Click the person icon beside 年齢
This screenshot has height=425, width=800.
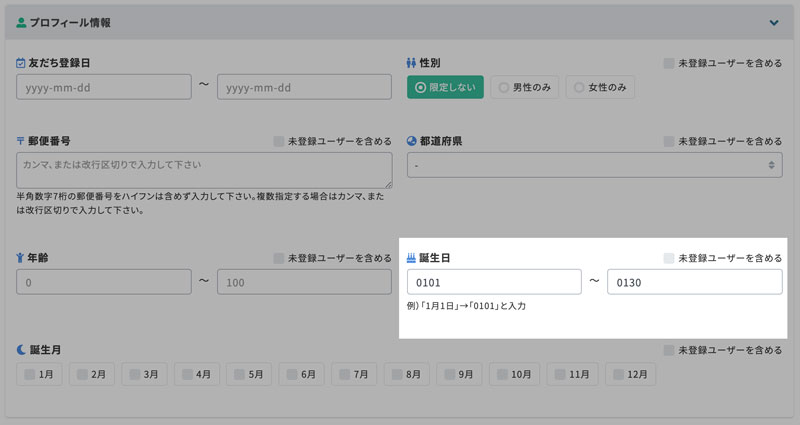(20, 258)
